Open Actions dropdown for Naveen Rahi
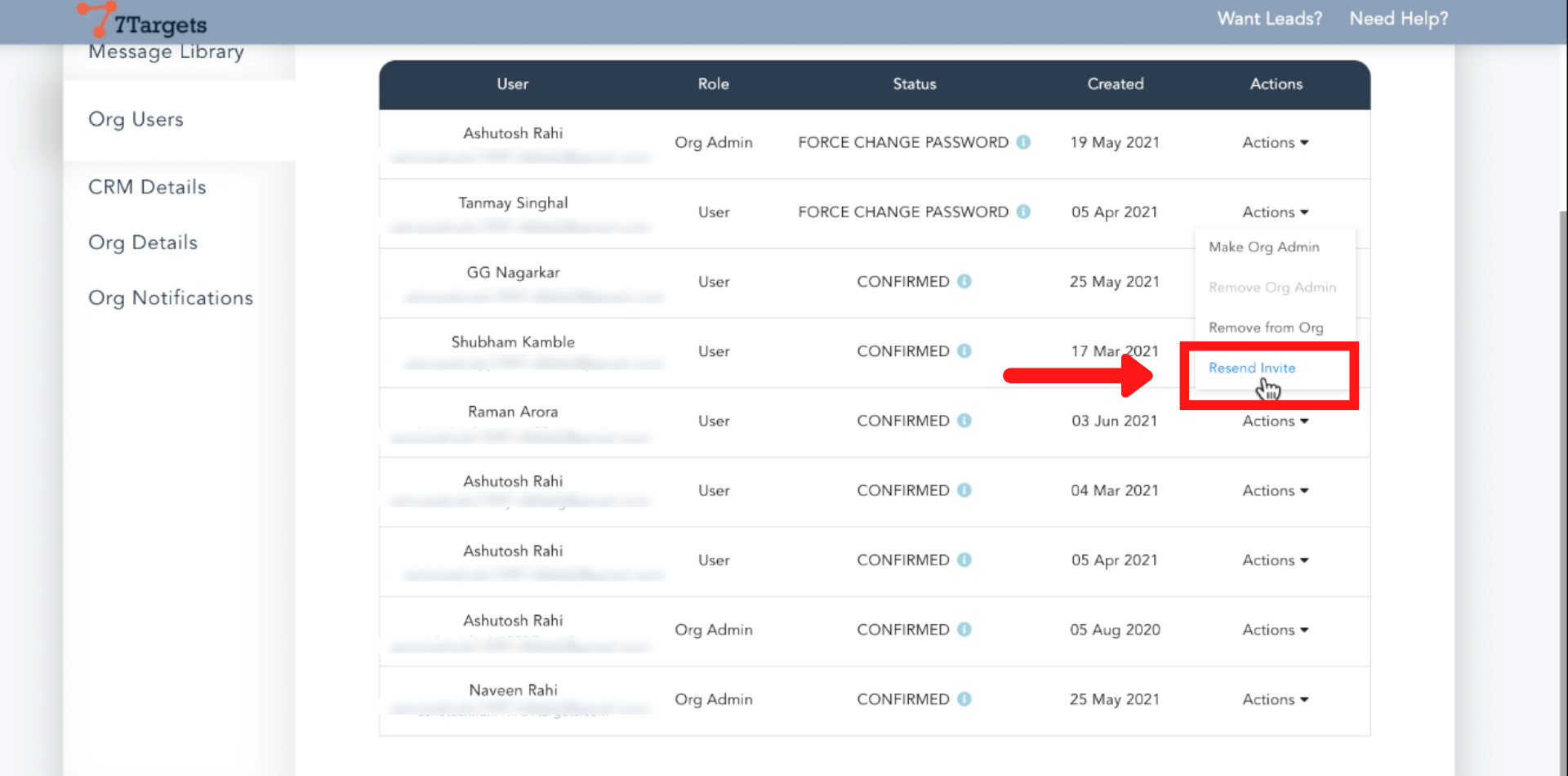1568x776 pixels. (1275, 699)
